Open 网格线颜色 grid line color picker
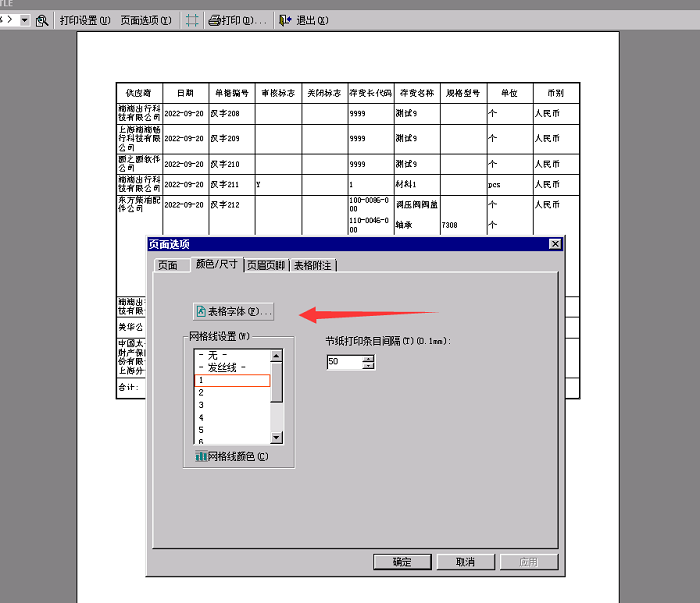 pos(232,457)
